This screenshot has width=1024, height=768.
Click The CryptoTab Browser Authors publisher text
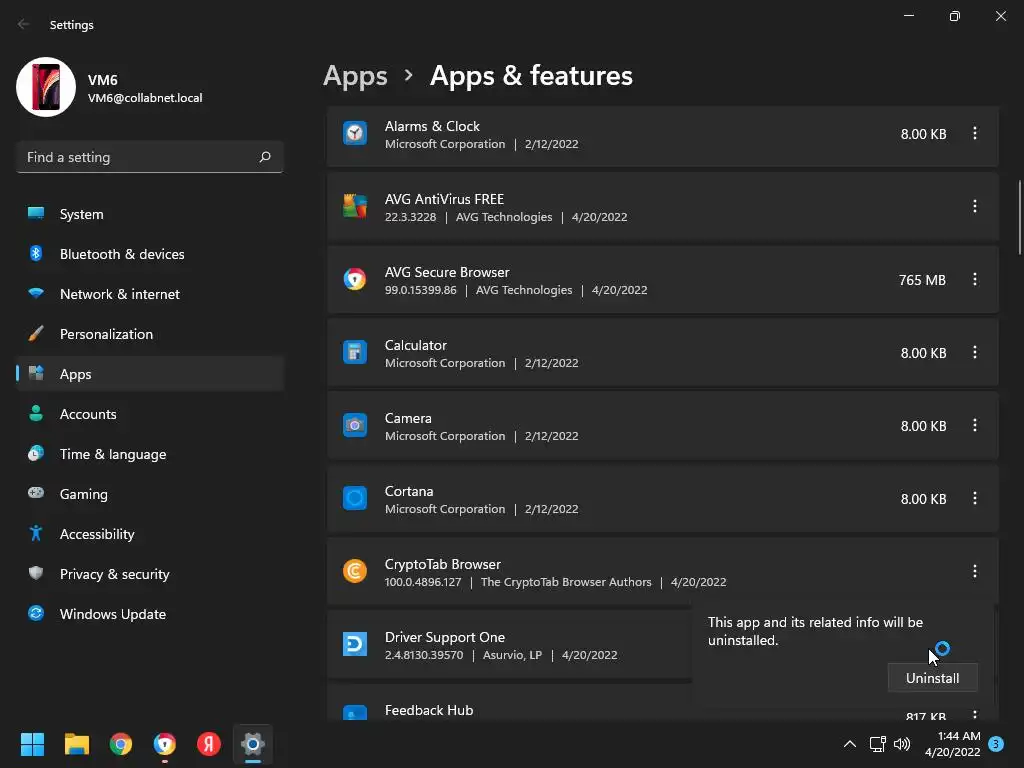point(566,582)
